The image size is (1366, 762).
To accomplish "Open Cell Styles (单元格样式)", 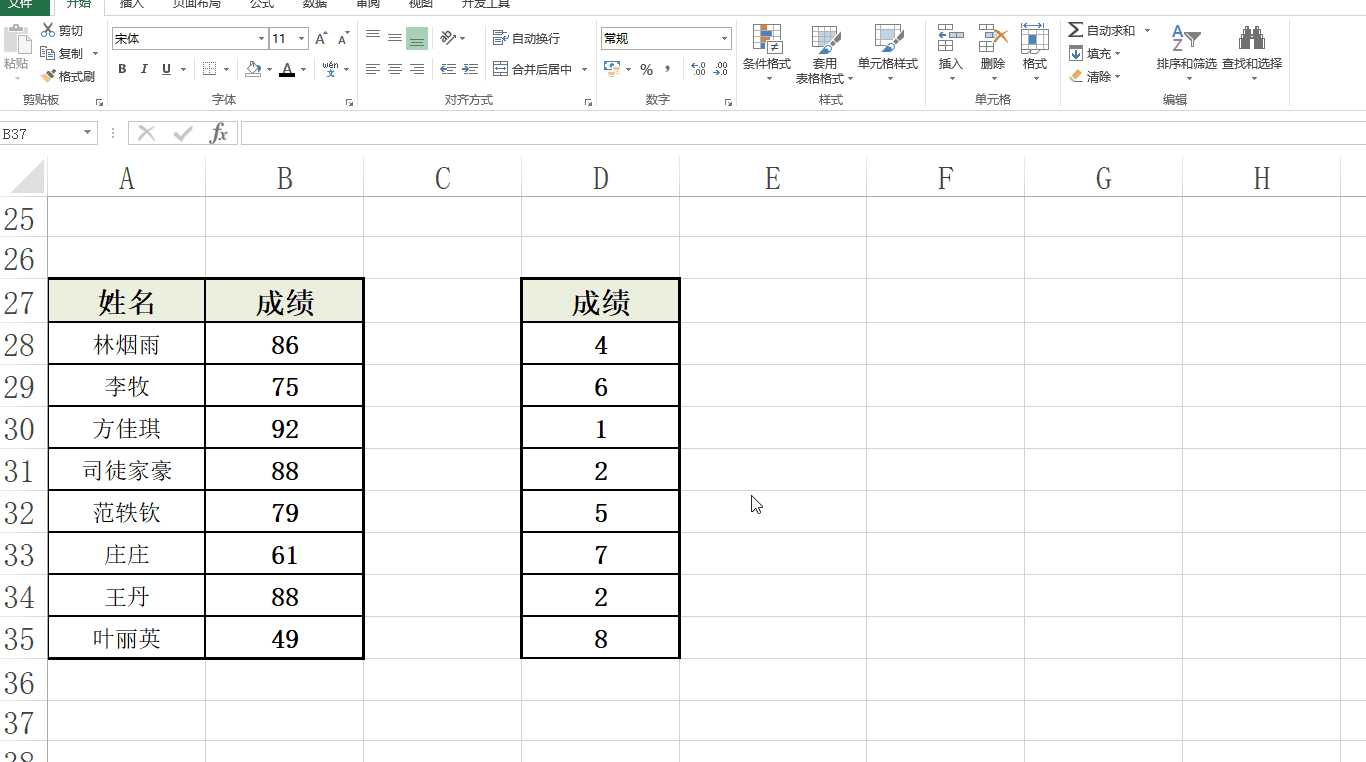I will pyautogui.click(x=888, y=53).
